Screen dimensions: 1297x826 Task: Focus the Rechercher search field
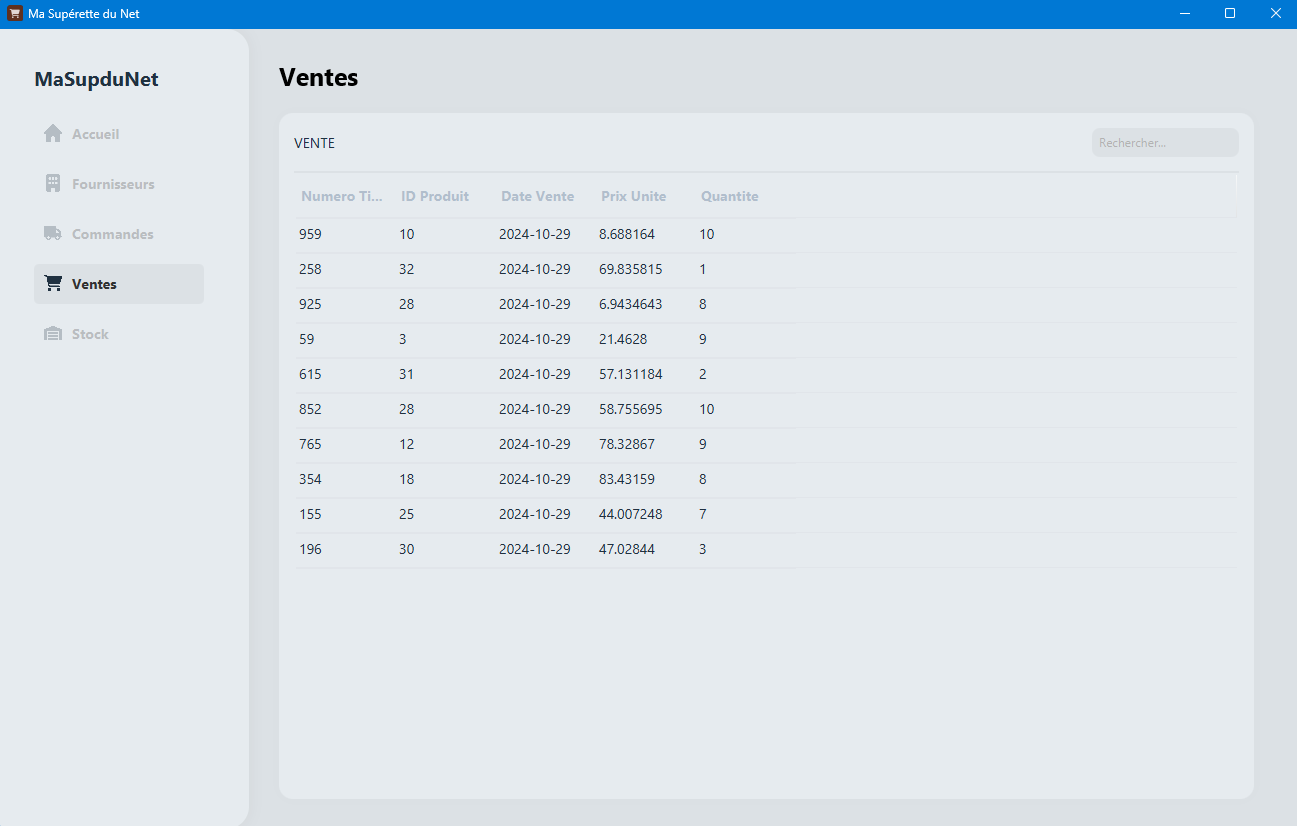click(1165, 143)
